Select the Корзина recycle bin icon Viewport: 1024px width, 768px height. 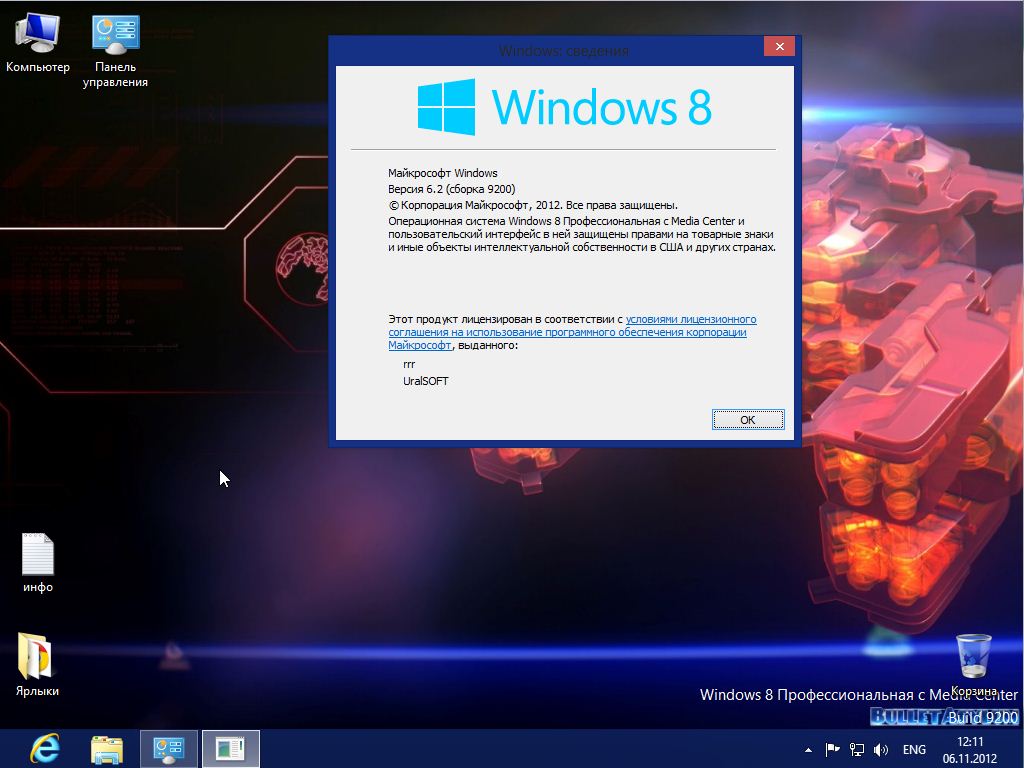(974, 664)
